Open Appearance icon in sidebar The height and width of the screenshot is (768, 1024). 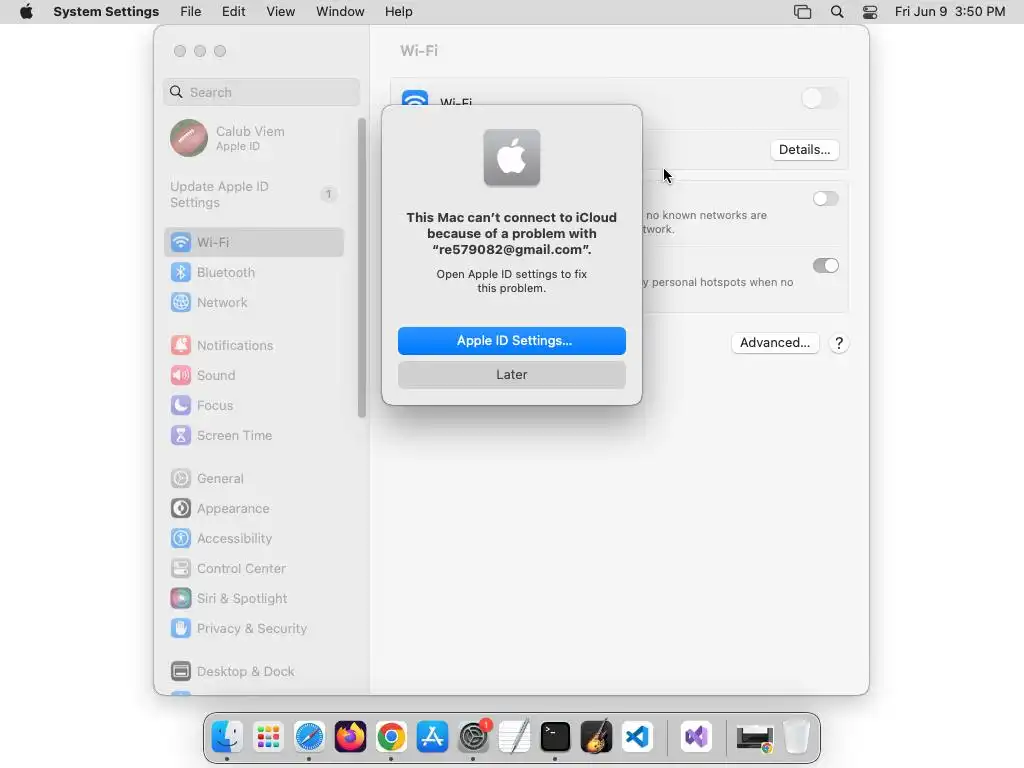tap(181, 509)
